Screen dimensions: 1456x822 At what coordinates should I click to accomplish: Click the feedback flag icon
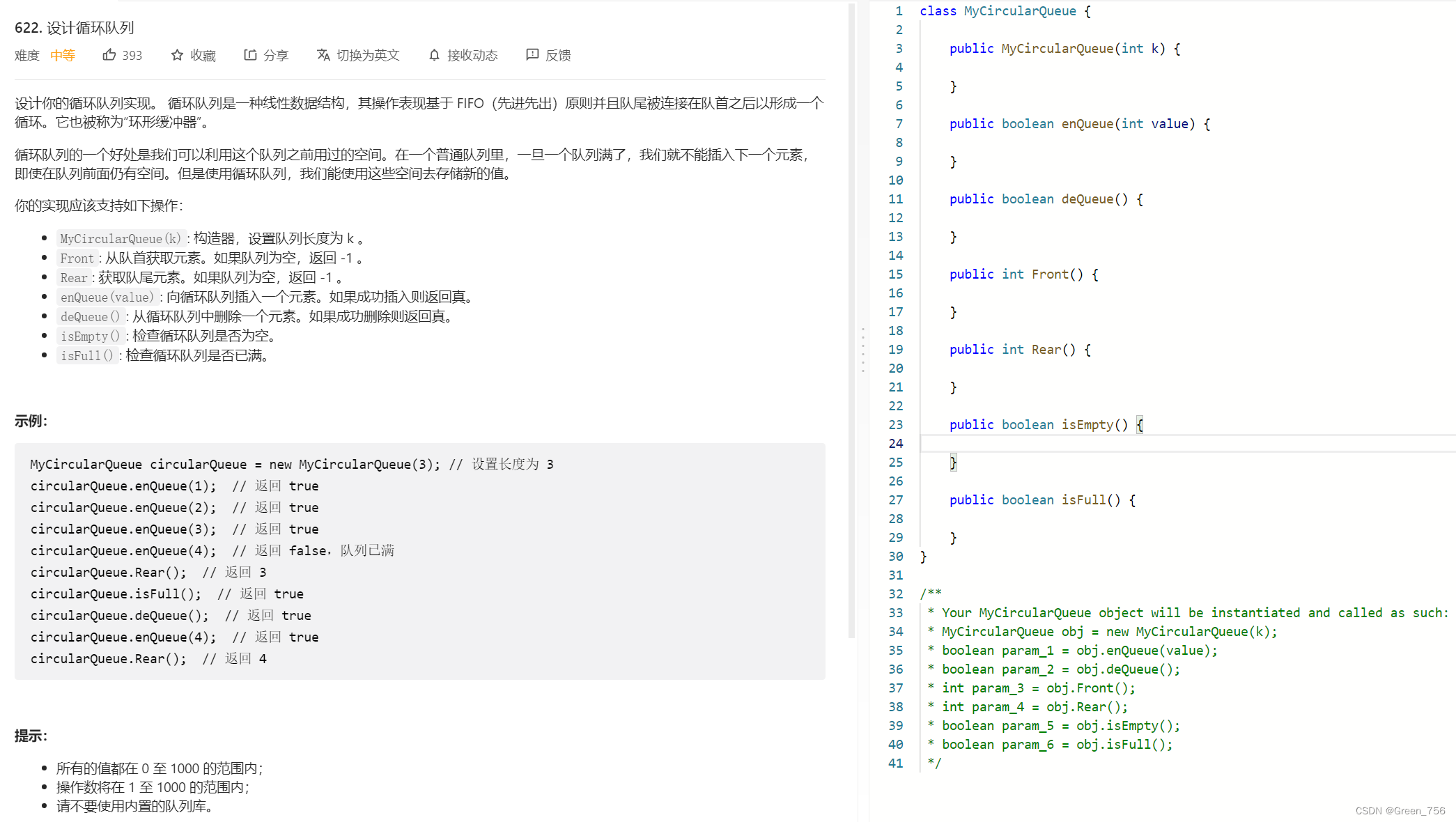point(532,55)
